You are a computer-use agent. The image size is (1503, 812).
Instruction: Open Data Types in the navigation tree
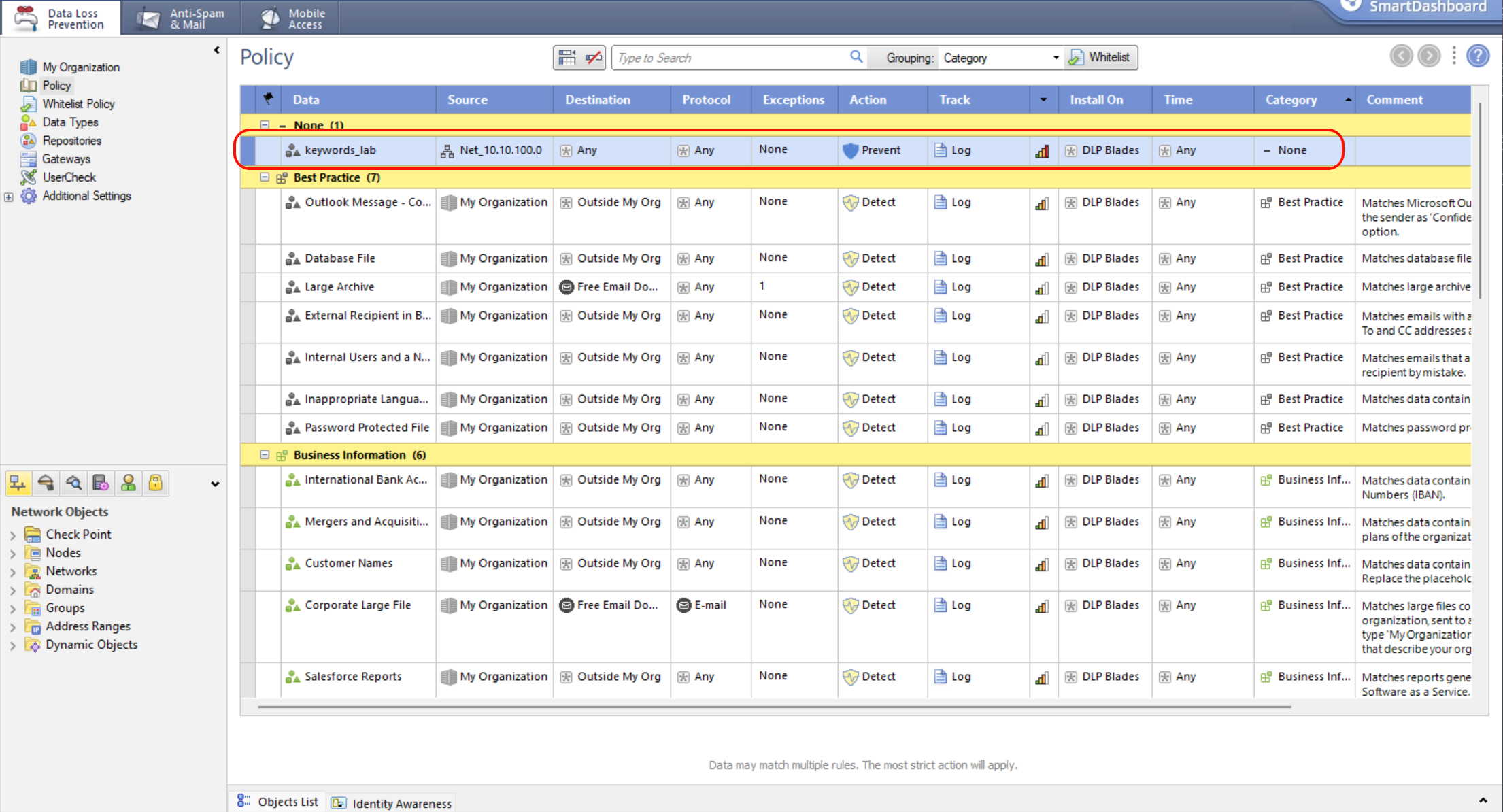(x=70, y=122)
